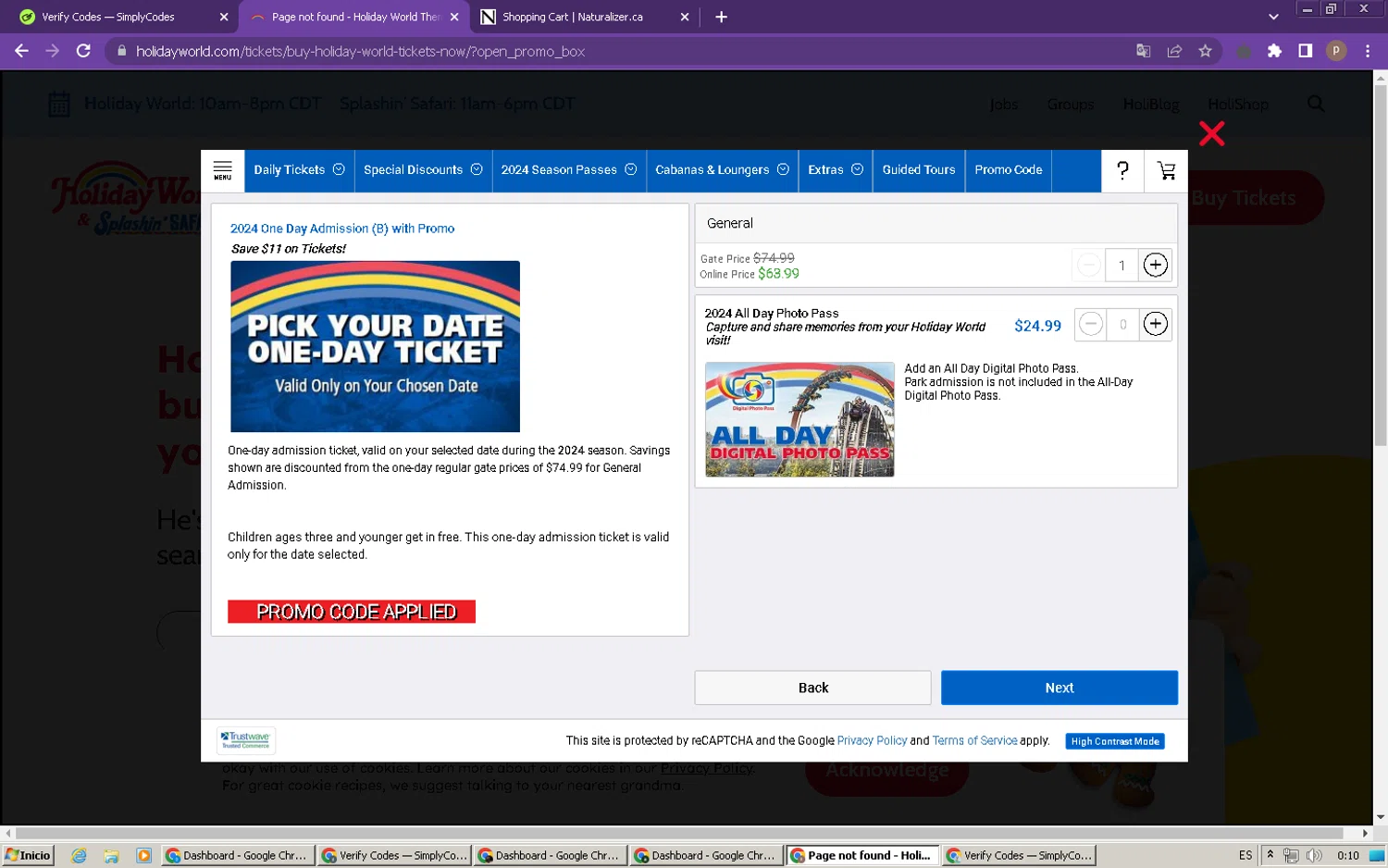Expand the 2024 Season Passes dropdown

tap(569, 170)
